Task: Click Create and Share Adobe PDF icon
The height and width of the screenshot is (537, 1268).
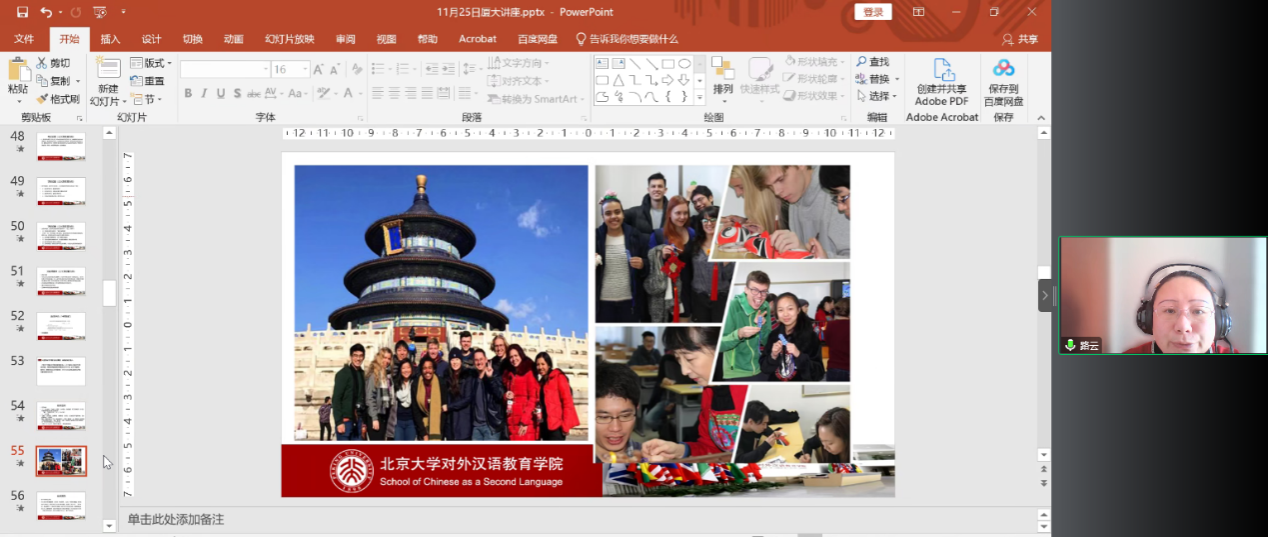Action: click(942, 70)
